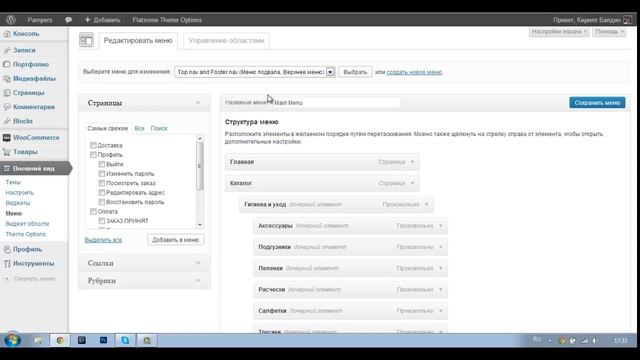
Task: Expand the Каталог menu item settings
Action: point(412,183)
